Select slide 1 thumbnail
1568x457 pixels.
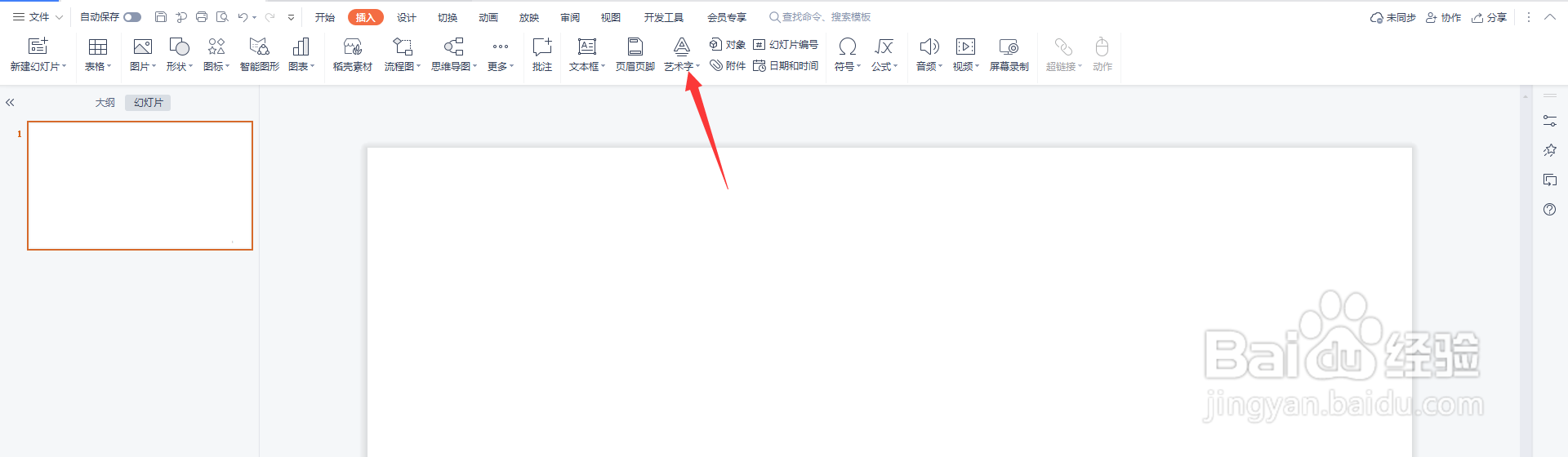(x=140, y=185)
